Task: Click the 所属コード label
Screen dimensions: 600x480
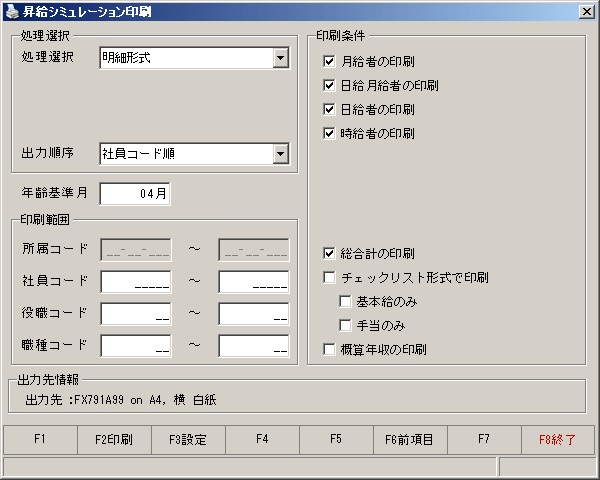Action: coord(55,249)
